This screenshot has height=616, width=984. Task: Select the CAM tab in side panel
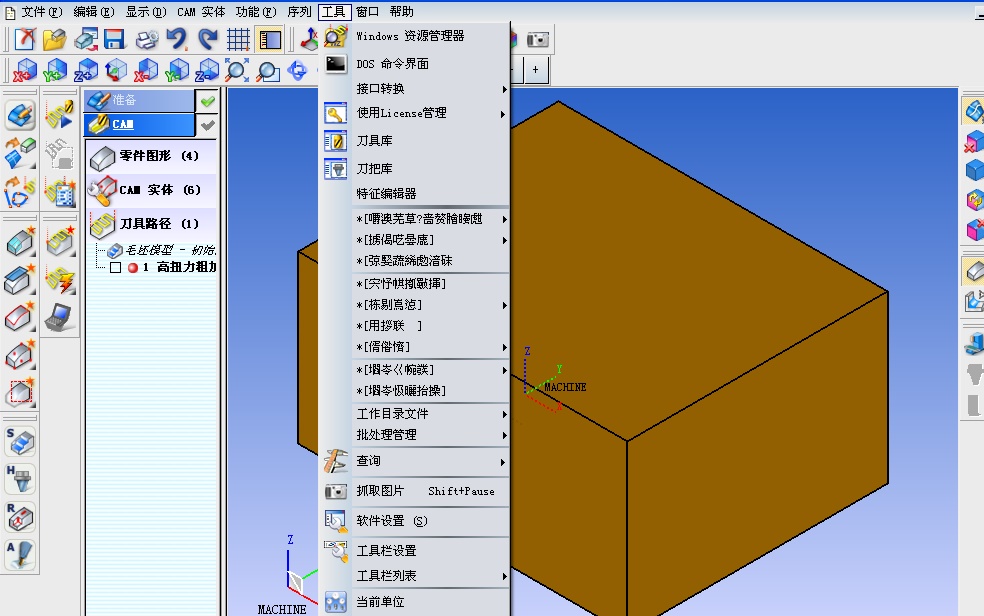pyautogui.click(x=139, y=125)
